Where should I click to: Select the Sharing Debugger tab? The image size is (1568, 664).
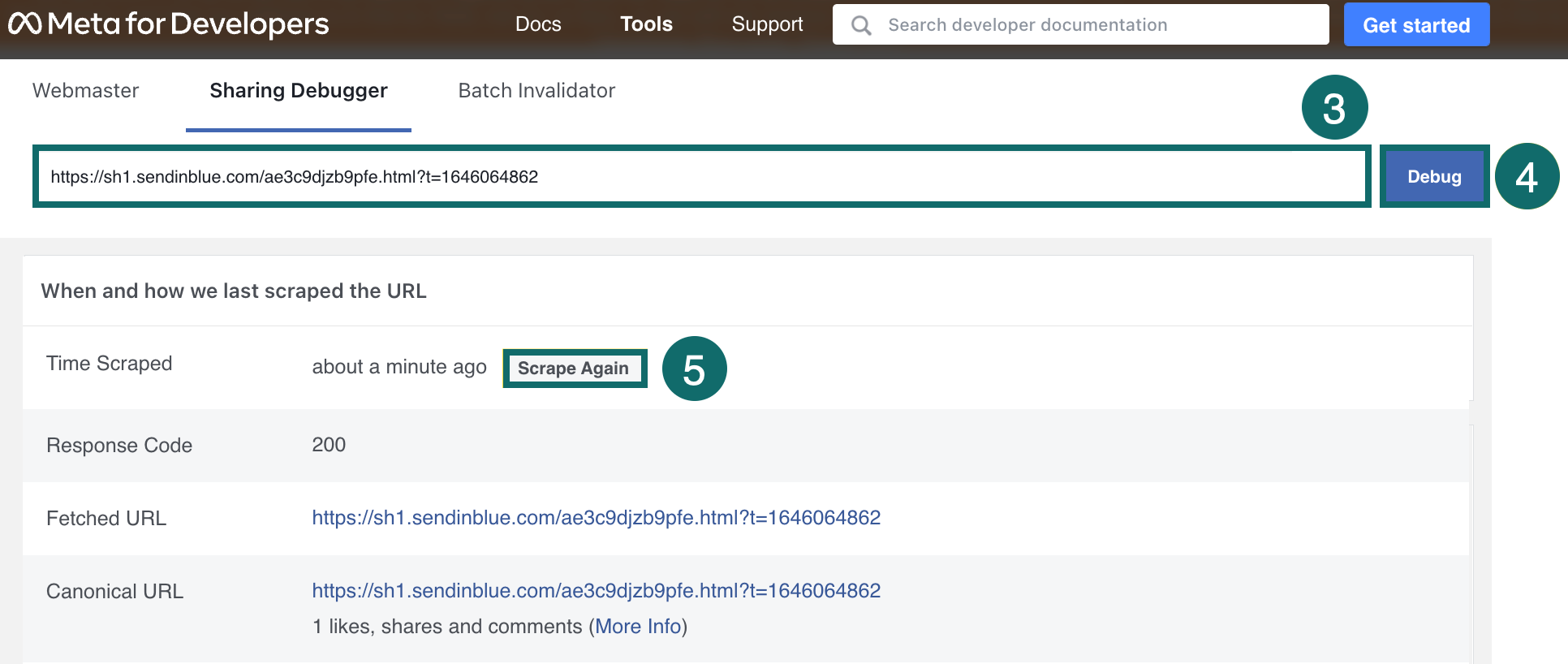pos(299,90)
